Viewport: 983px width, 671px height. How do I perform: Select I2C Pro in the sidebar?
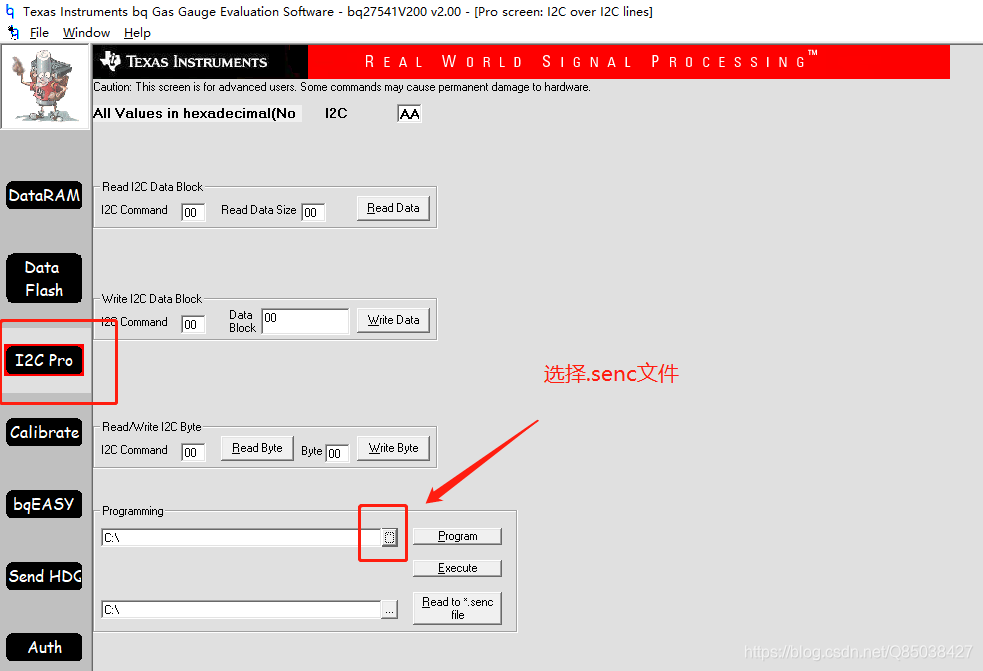pyautogui.click(x=43, y=359)
